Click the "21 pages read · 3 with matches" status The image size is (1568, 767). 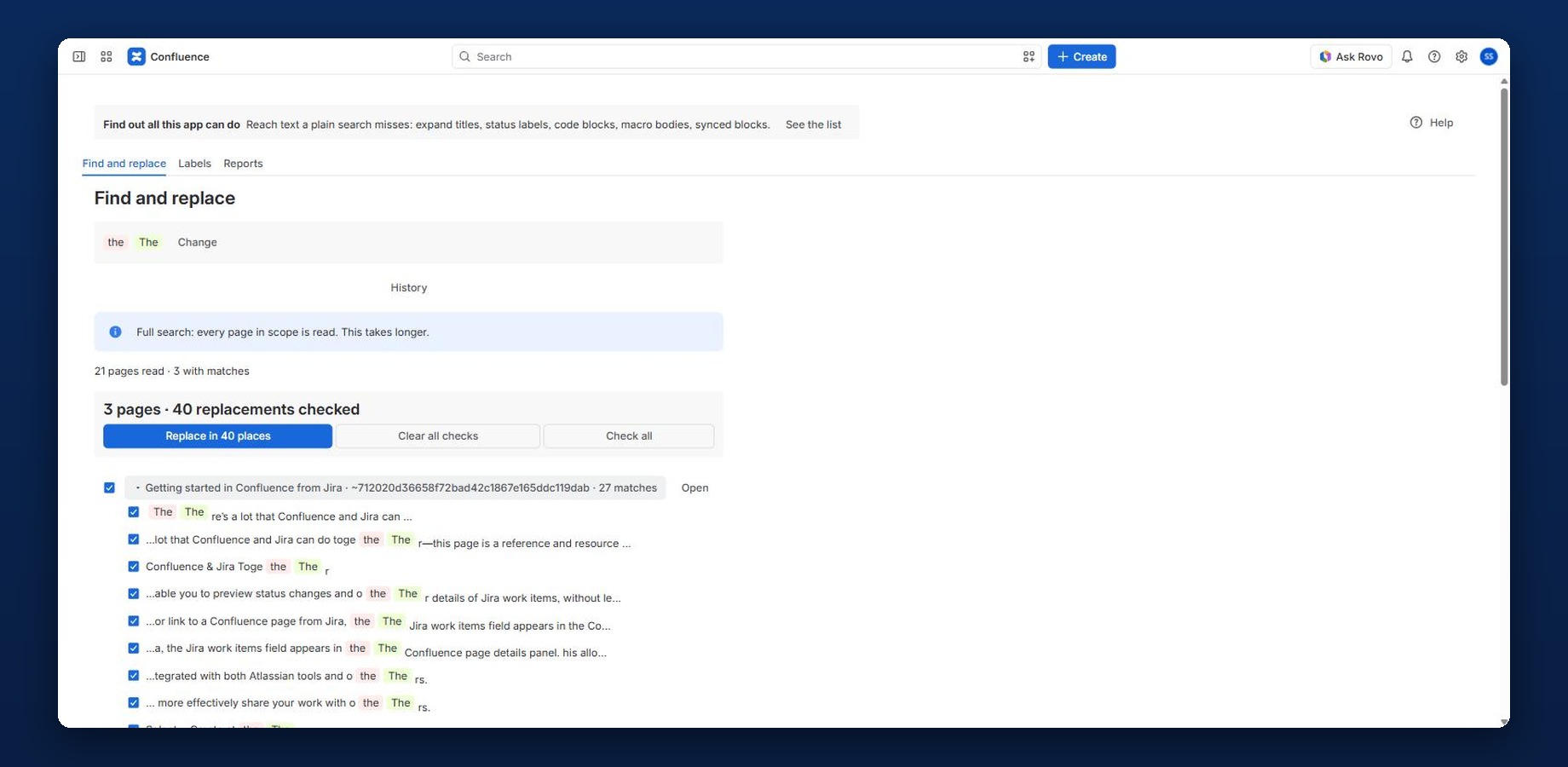tap(172, 371)
